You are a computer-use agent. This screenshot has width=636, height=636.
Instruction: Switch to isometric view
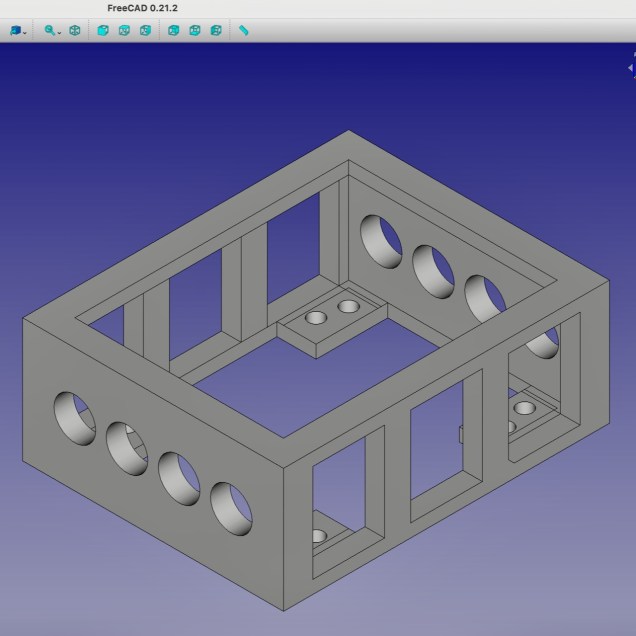[75, 31]
